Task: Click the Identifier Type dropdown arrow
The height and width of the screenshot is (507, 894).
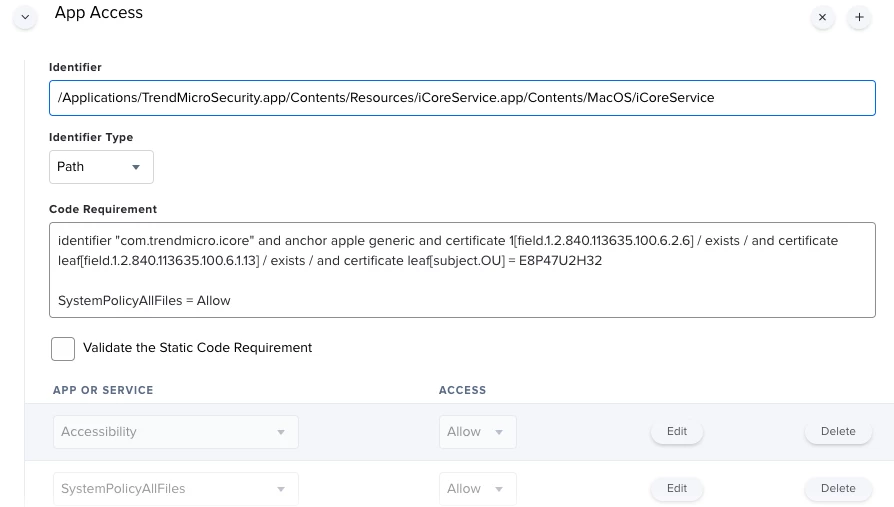Action: [136, 167]
